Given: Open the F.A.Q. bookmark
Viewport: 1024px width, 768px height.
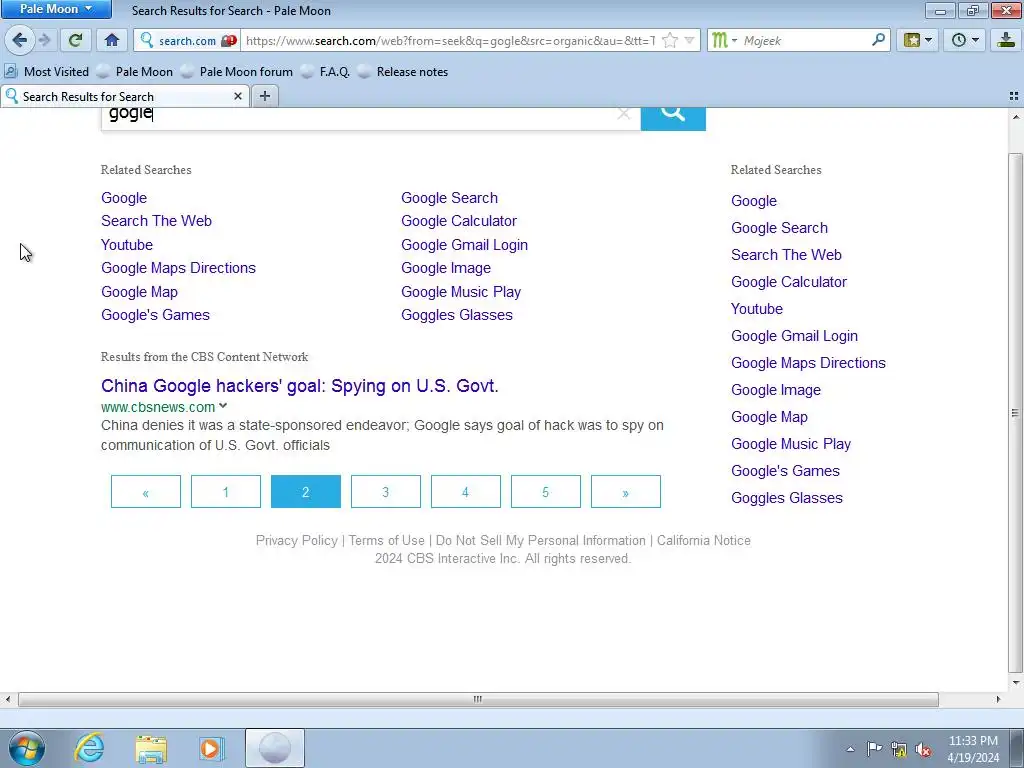Looking at the screenshot, I should point(326,72).
